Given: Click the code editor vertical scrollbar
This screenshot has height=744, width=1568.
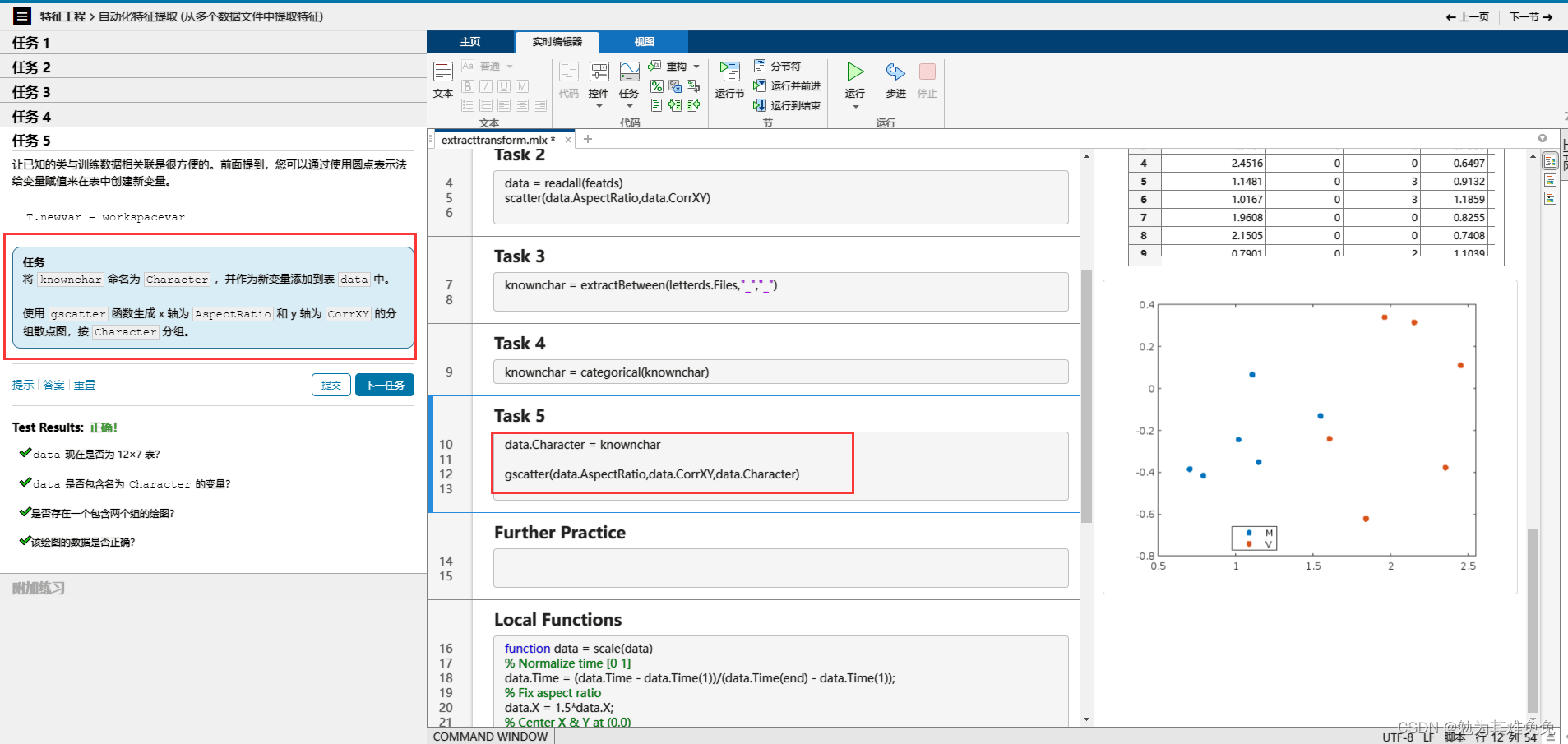Looking at the screenshot, I should [x=1086, y=396].
